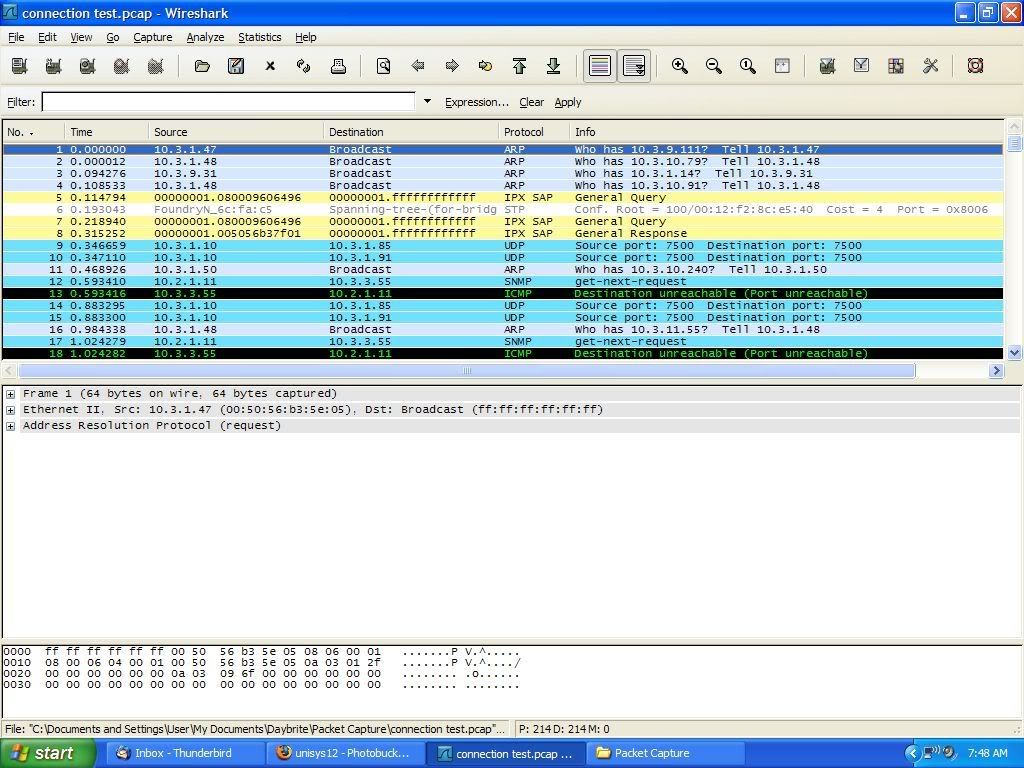Zoom out of packet text
This screenshot has width=1024, height=768.
coord(714,66)
